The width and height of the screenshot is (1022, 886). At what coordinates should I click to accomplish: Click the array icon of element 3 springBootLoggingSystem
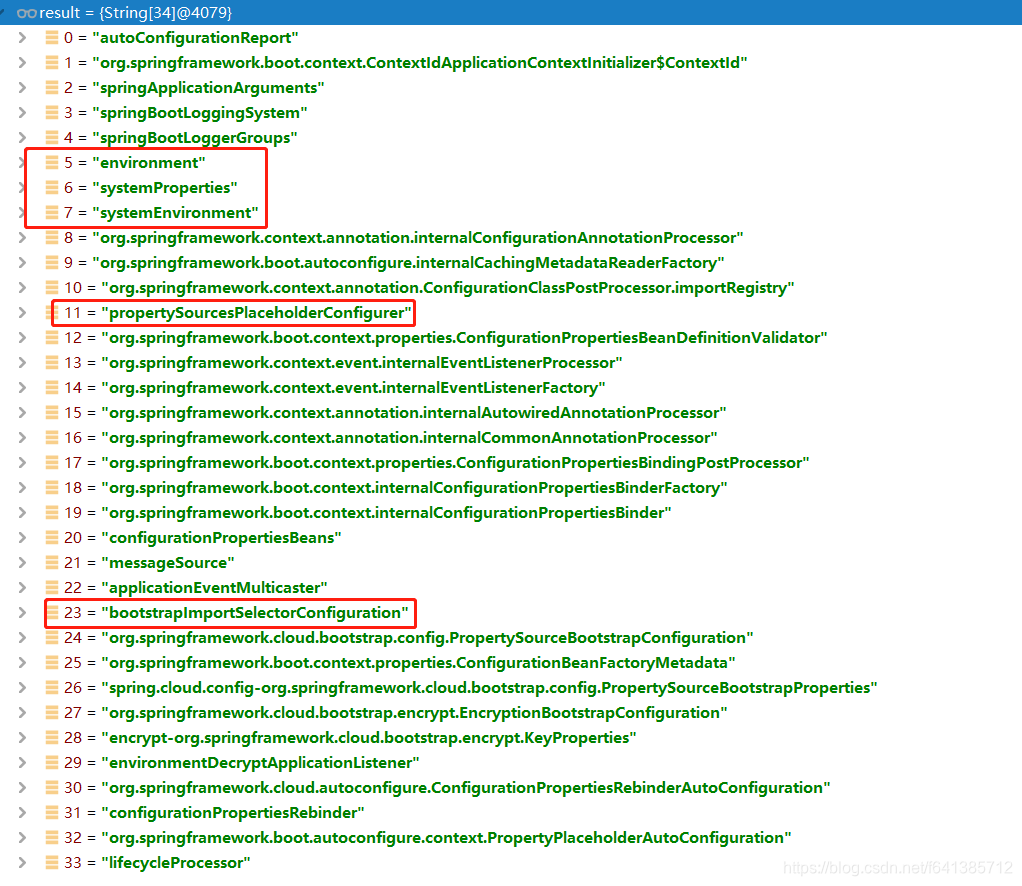pos(52,113)
